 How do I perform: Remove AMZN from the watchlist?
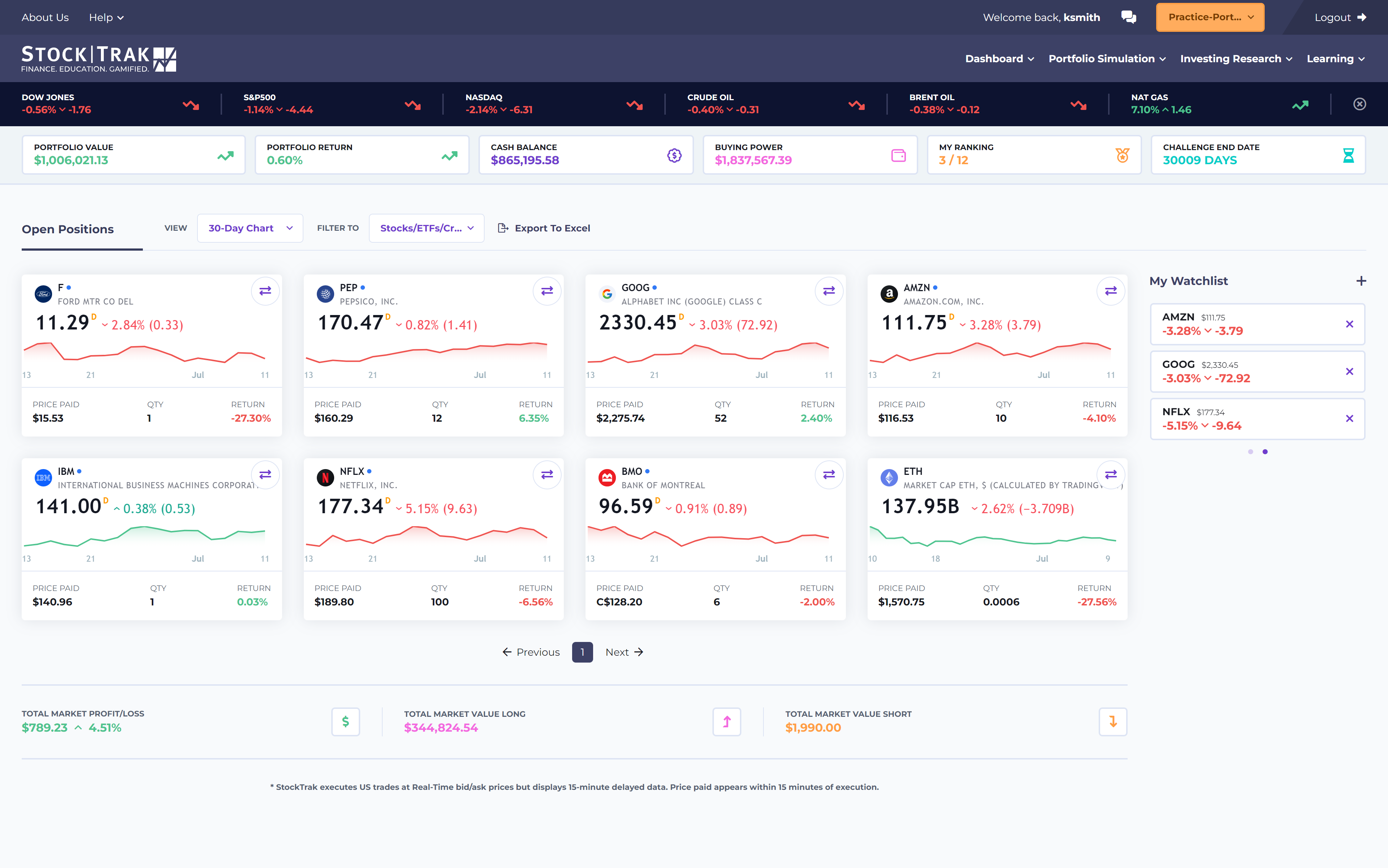coord(1350,324)
